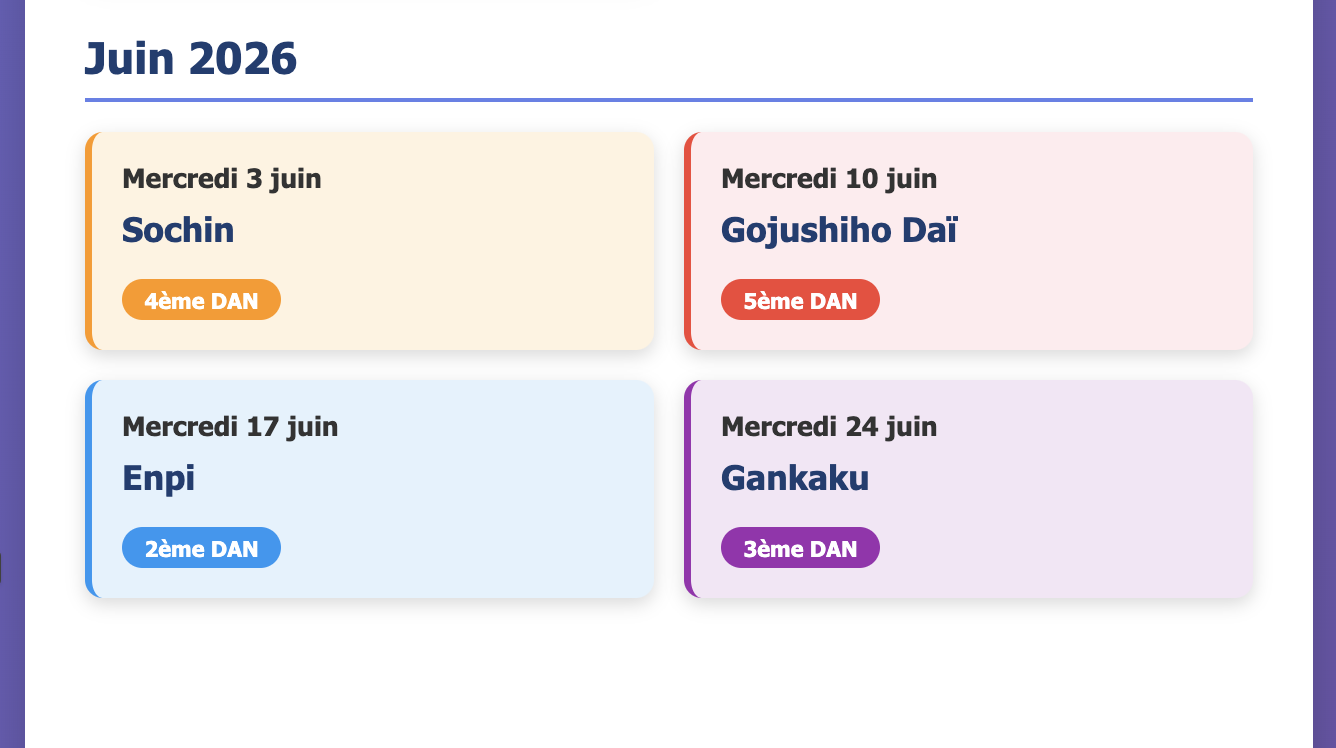Select the blue 2ème DAN badge
This screenshot has height=748, width=1336.
click(x=201, y=547)
